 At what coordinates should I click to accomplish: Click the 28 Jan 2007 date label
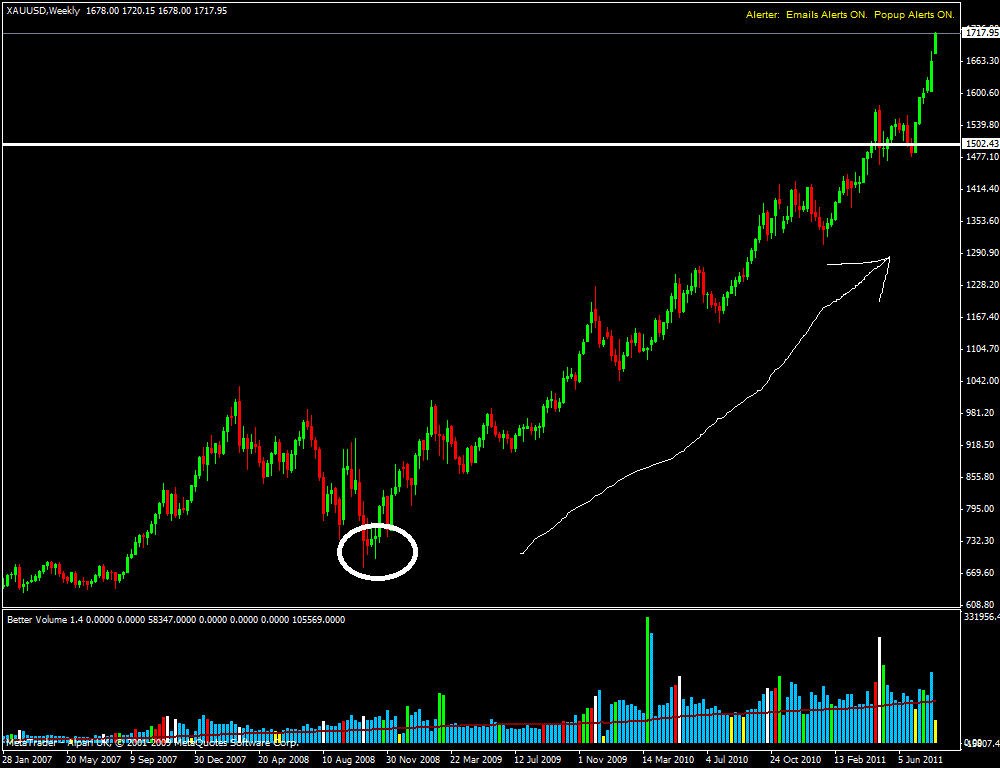tap(26, 760)
